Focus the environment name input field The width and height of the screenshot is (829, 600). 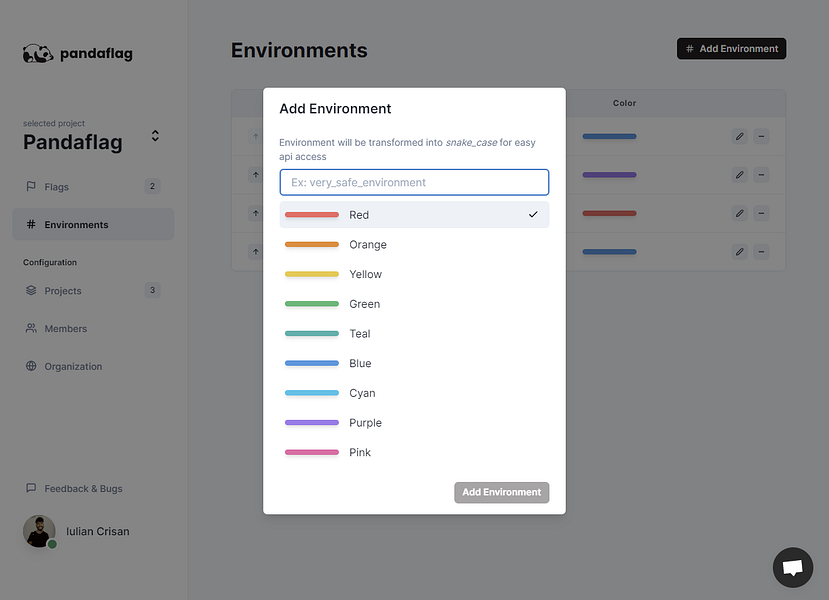pos(414,182)
